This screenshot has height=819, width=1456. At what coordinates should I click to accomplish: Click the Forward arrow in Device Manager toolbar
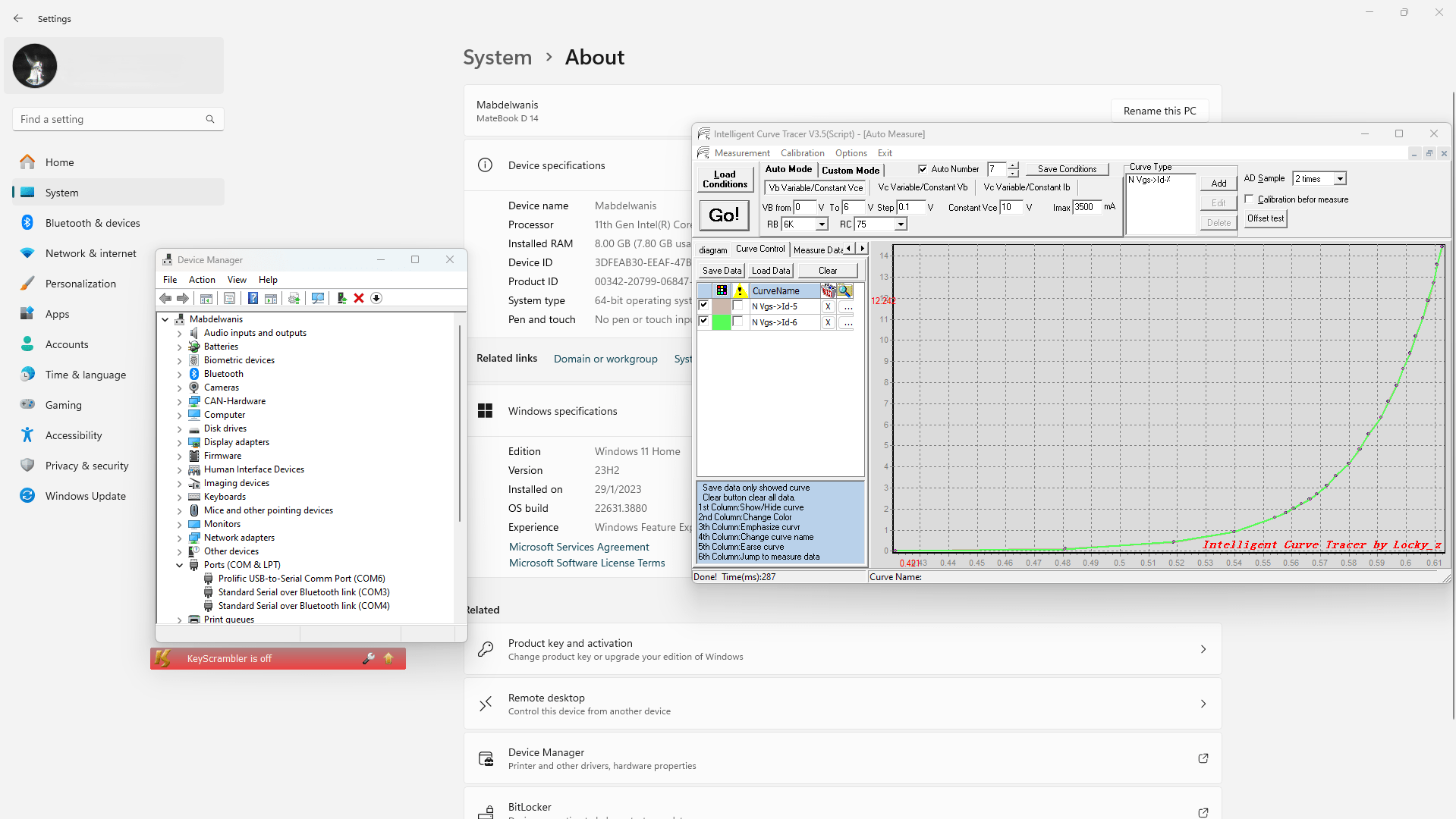point(183,298)
